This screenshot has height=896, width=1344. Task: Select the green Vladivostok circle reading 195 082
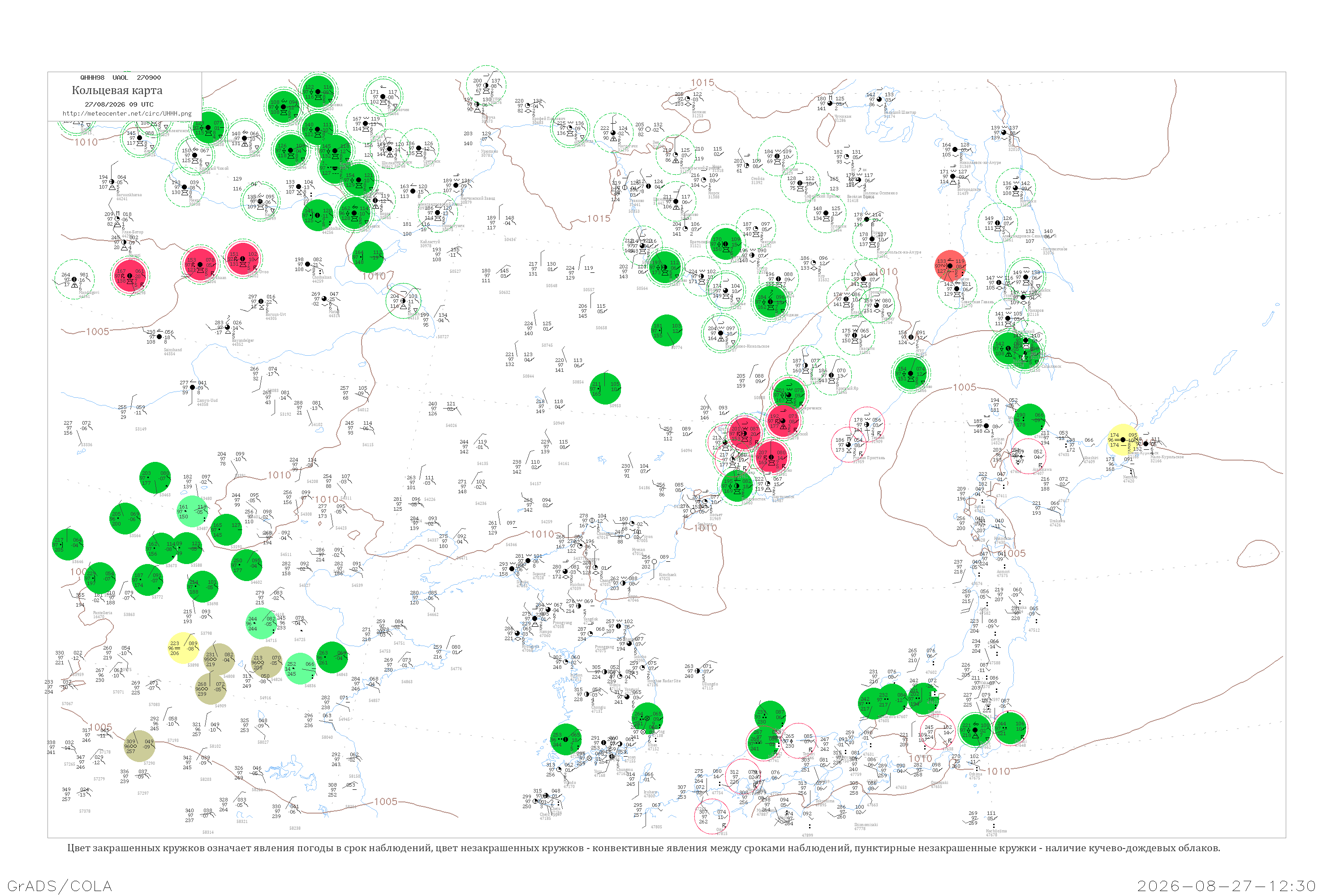737,486
